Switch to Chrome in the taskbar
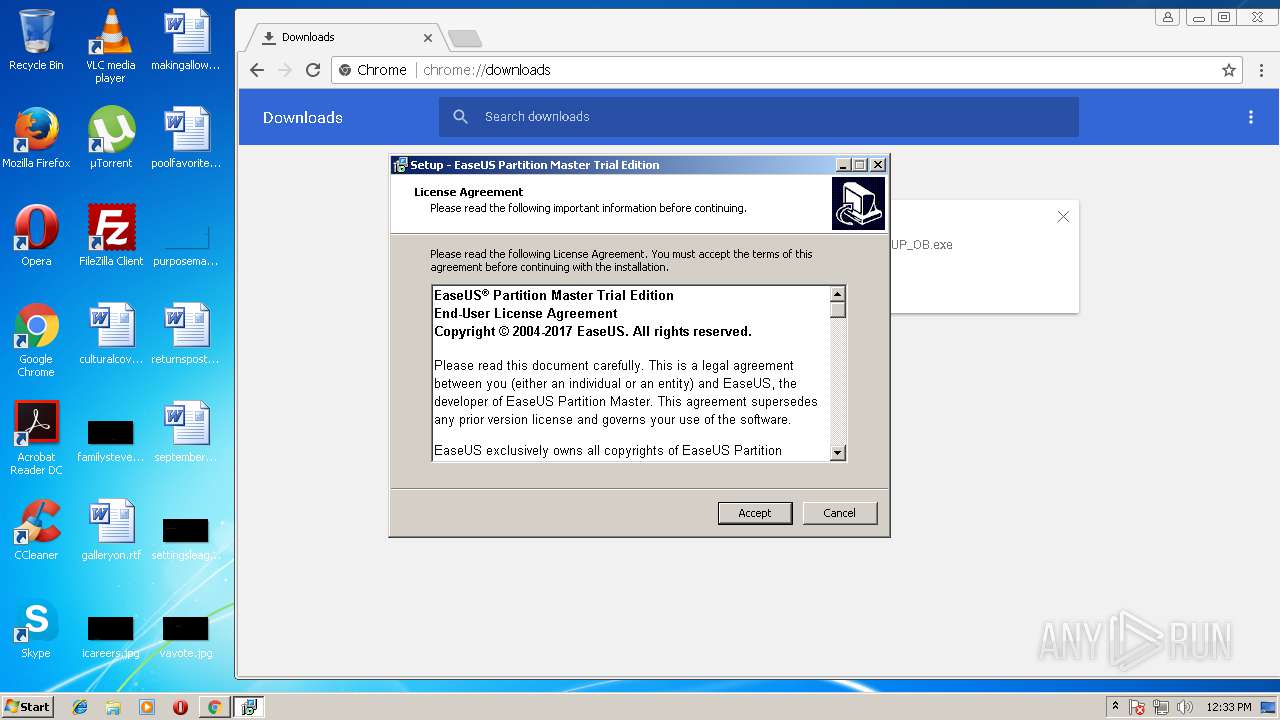 click(x=214, y=707)
